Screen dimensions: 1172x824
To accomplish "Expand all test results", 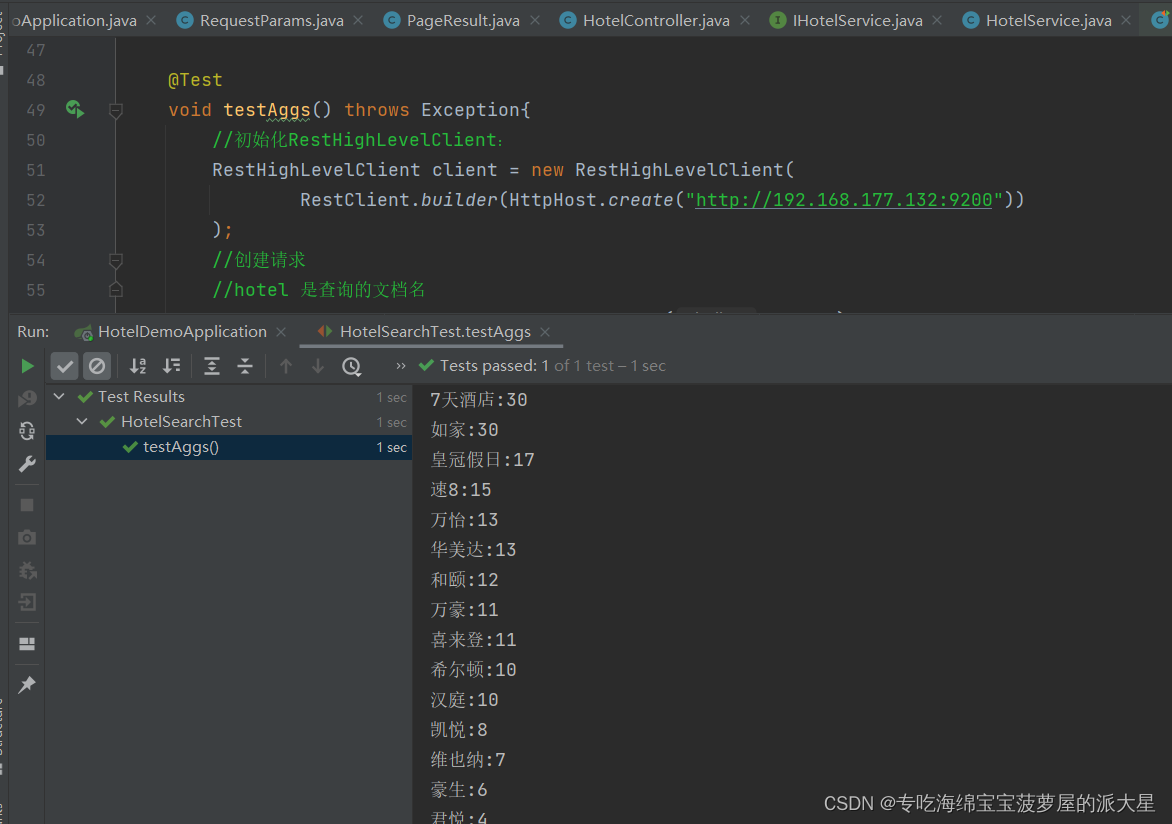I will pos(212,366).
